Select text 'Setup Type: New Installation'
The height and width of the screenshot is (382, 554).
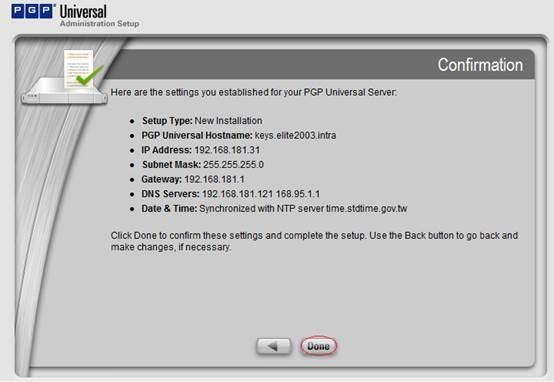click(x=202, y=121)
